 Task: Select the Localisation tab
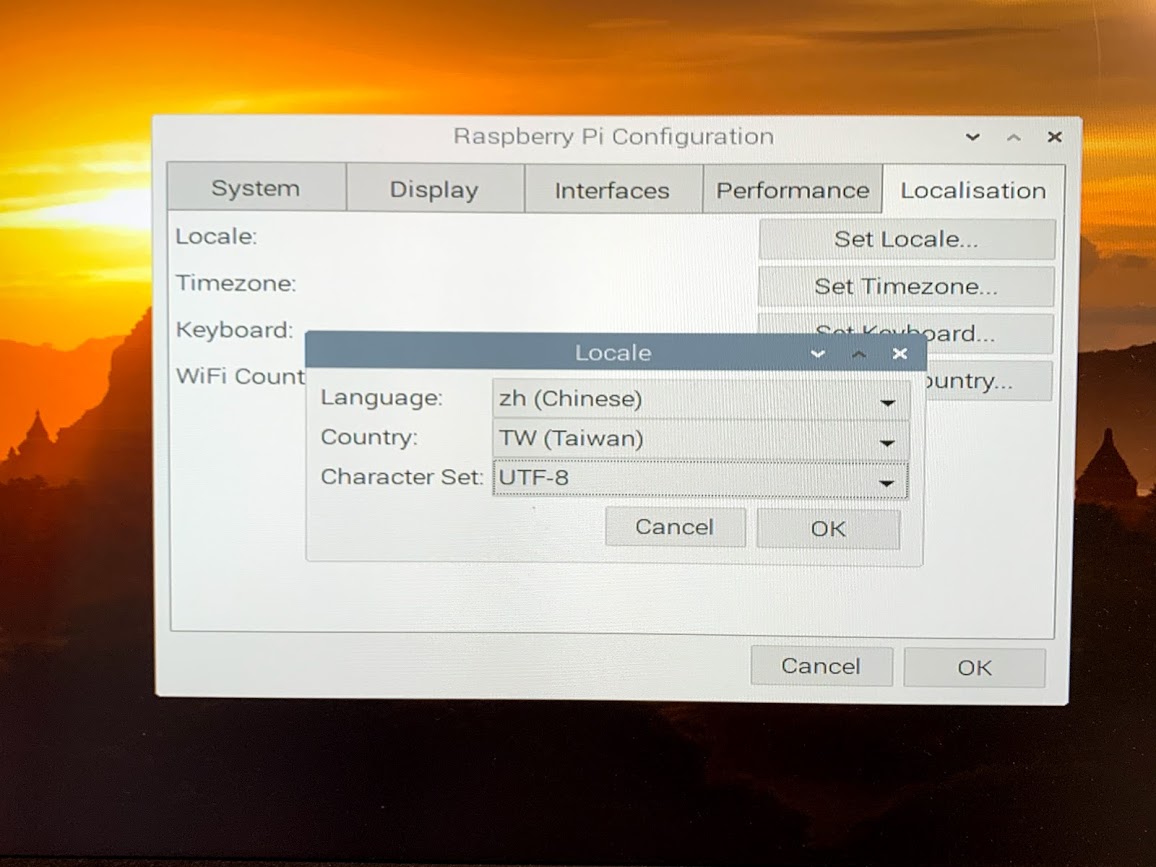(973, 190)
